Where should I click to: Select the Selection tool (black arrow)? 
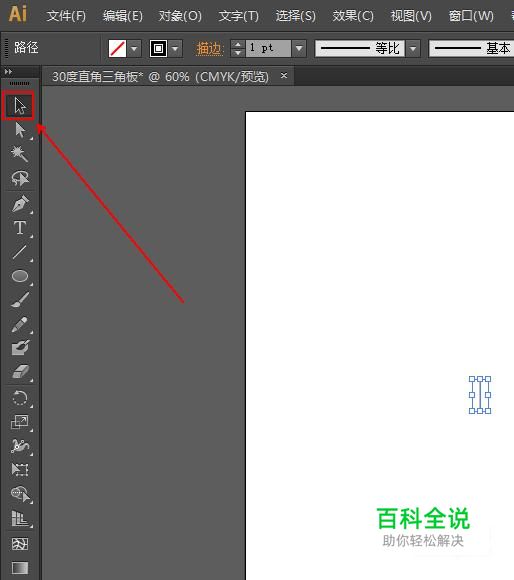[x=20, y=106]
